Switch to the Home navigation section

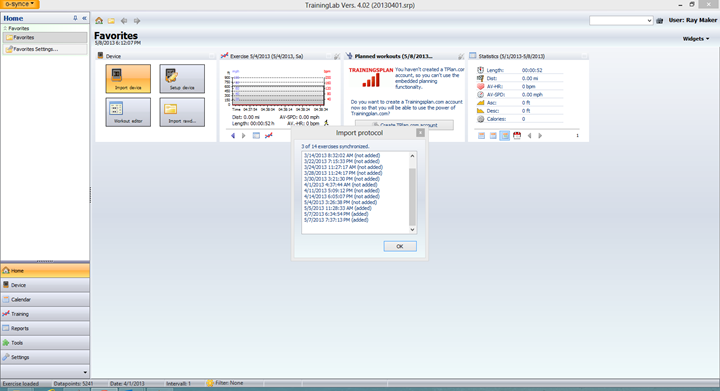(x=45, y=271)
